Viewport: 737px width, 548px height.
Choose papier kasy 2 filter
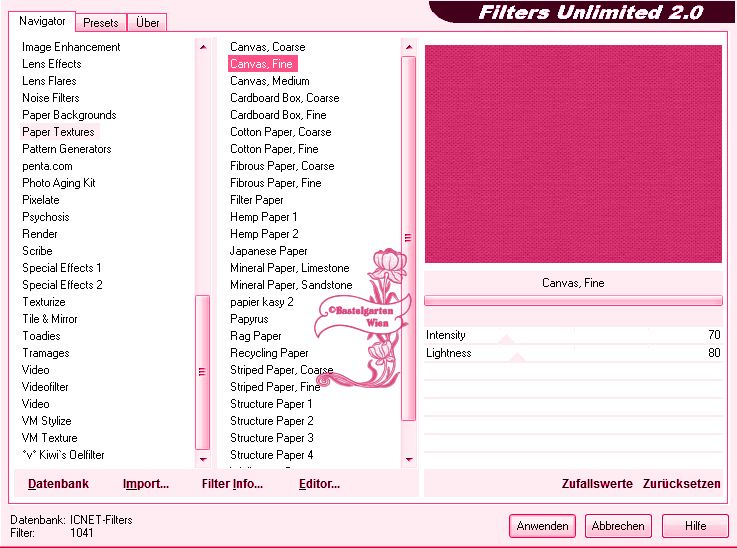(x=262, y=302)
